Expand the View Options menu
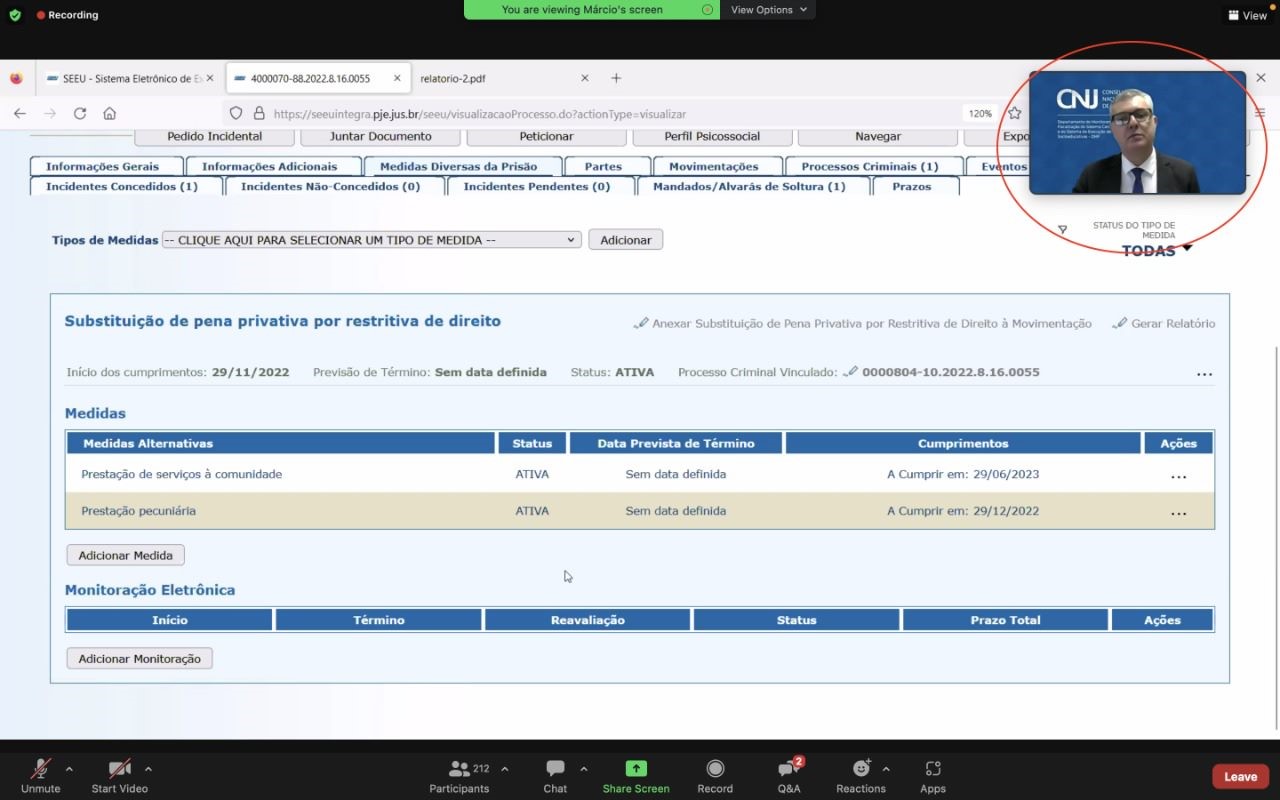The image size is (1280, 800). pos(767,10)
